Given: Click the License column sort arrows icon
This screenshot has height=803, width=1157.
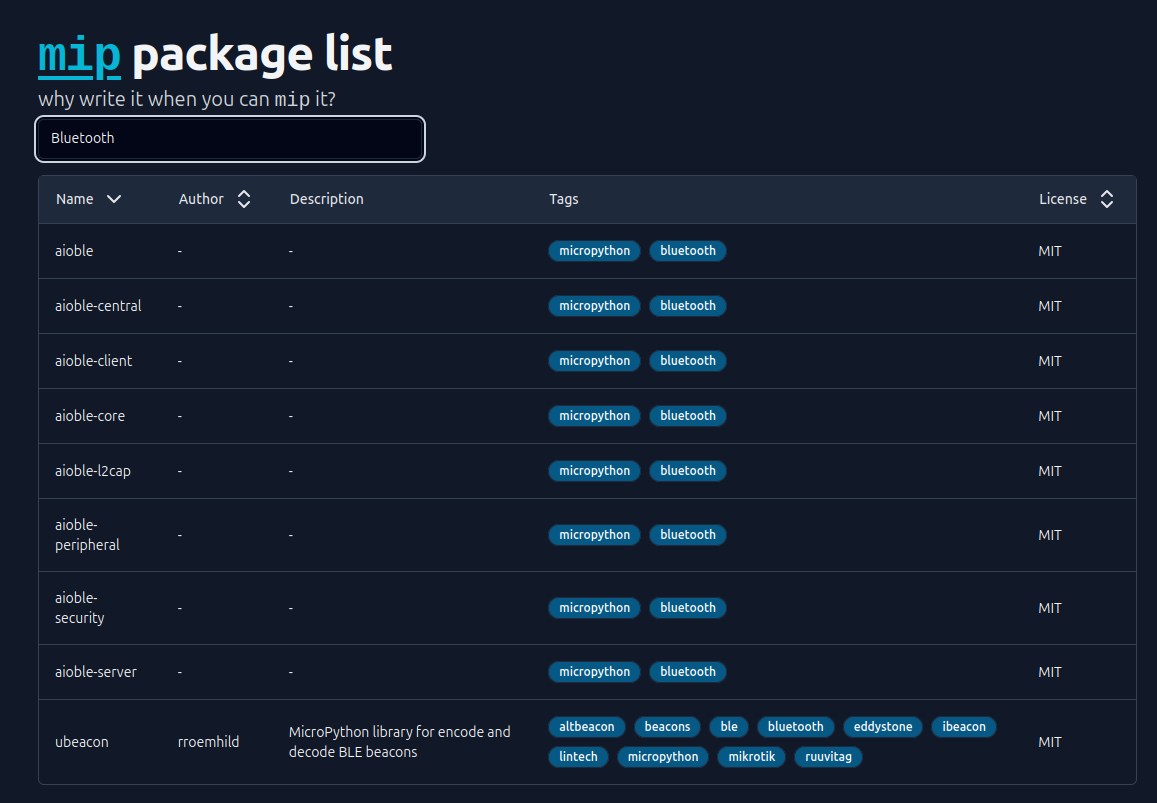Looking at the screenshot, I should tap(1107, 199).
